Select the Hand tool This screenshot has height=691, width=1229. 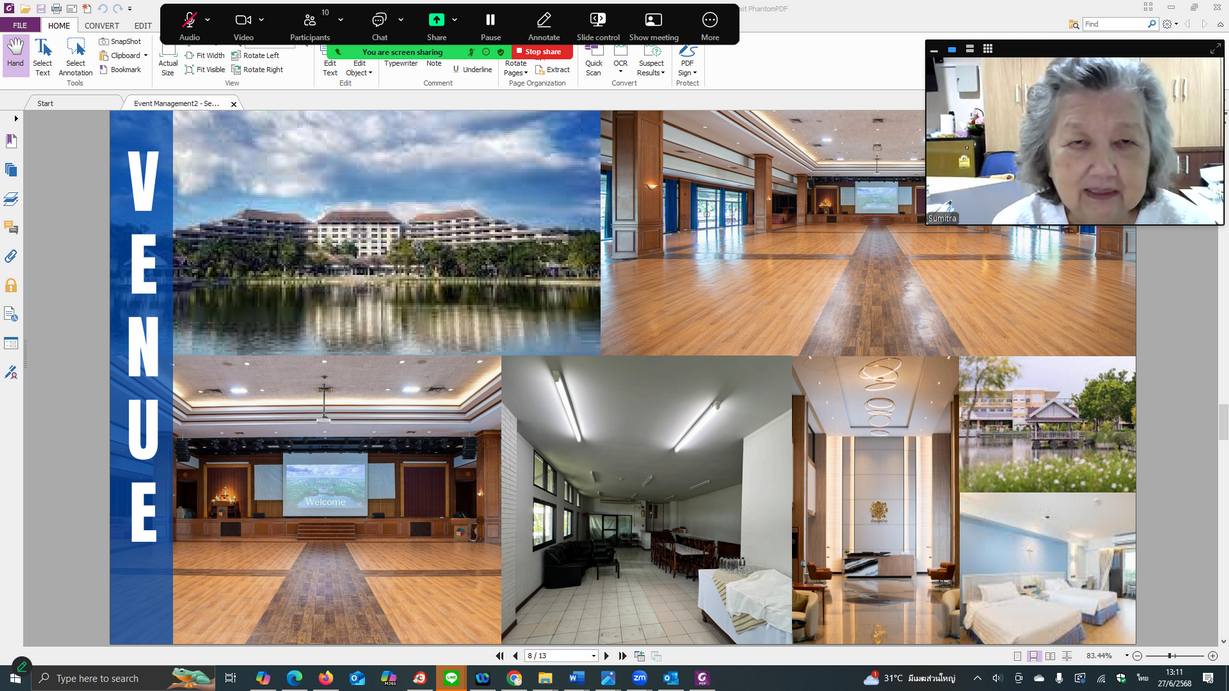point(15,54)
